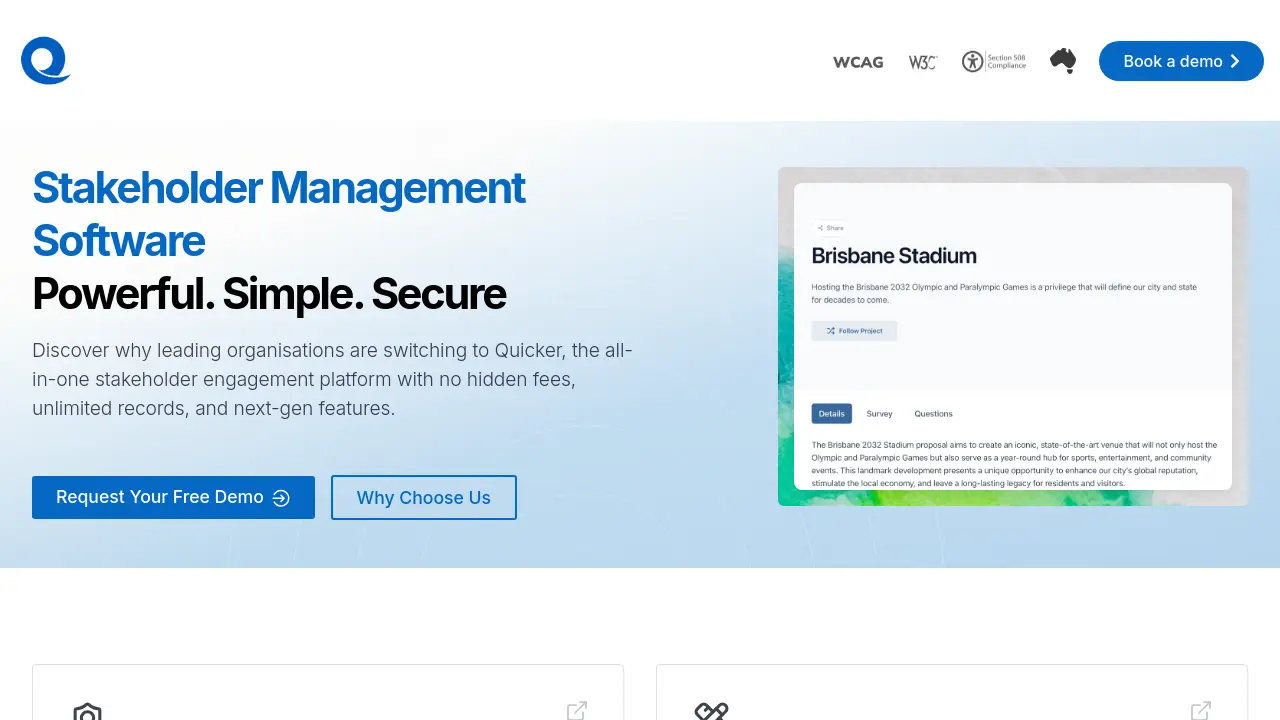Click the Quicker logo
Viewport: 1280px width, 720px height.
coord(46,61)
